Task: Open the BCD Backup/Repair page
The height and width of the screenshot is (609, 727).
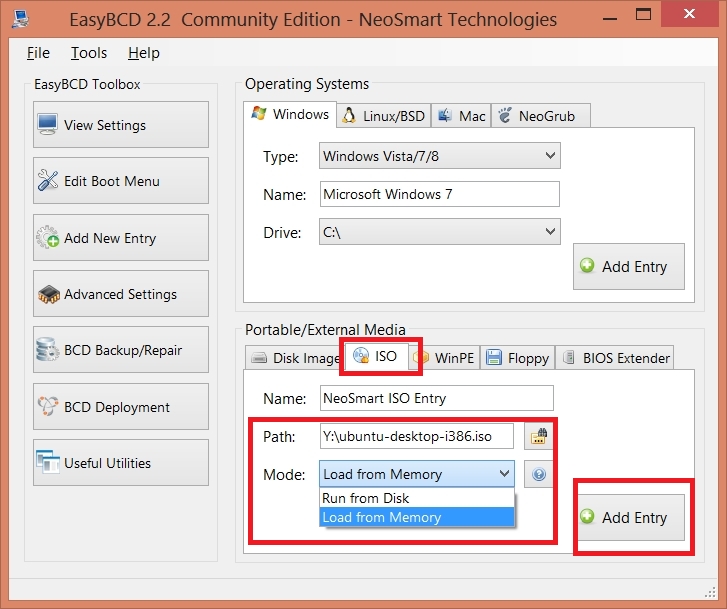Action: [x=121, y=350]
